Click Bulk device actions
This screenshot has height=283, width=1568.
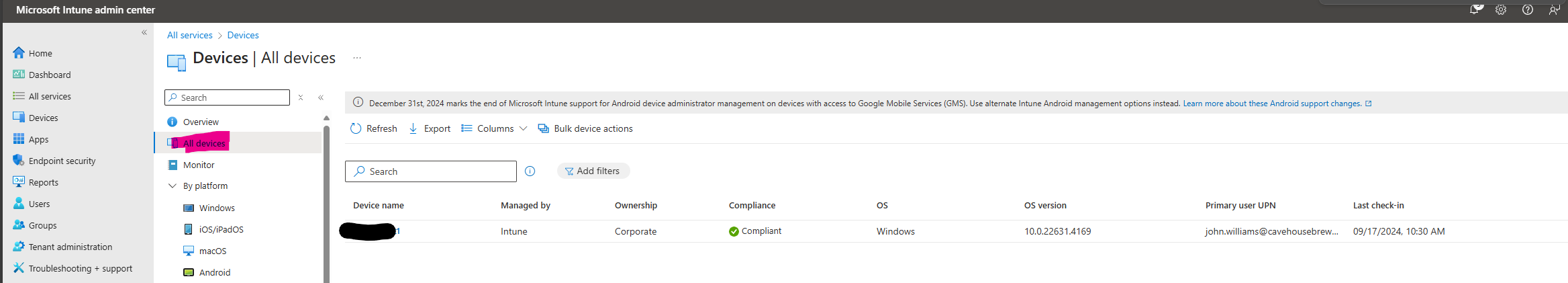pyautogui.click(x=585, y=128)
